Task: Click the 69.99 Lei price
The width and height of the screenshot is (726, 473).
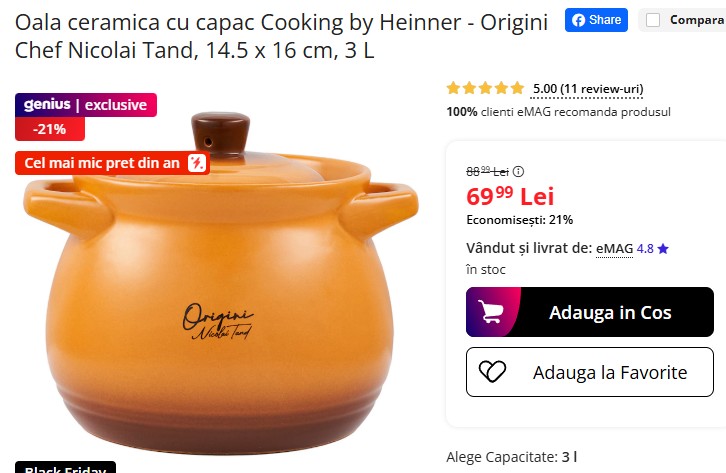Action: [x=510, y=196]
